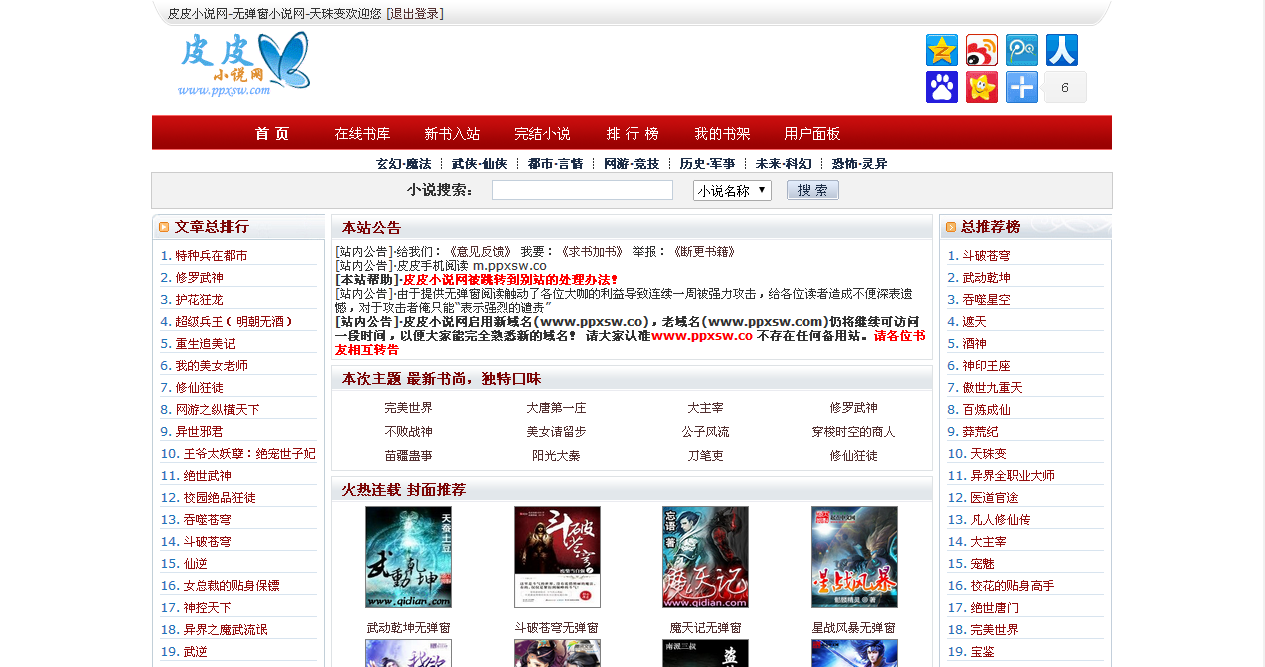Open the m.ppxsw.co mobile reading link
This screenshot has width=1265, height=667.
pos(510,266)
